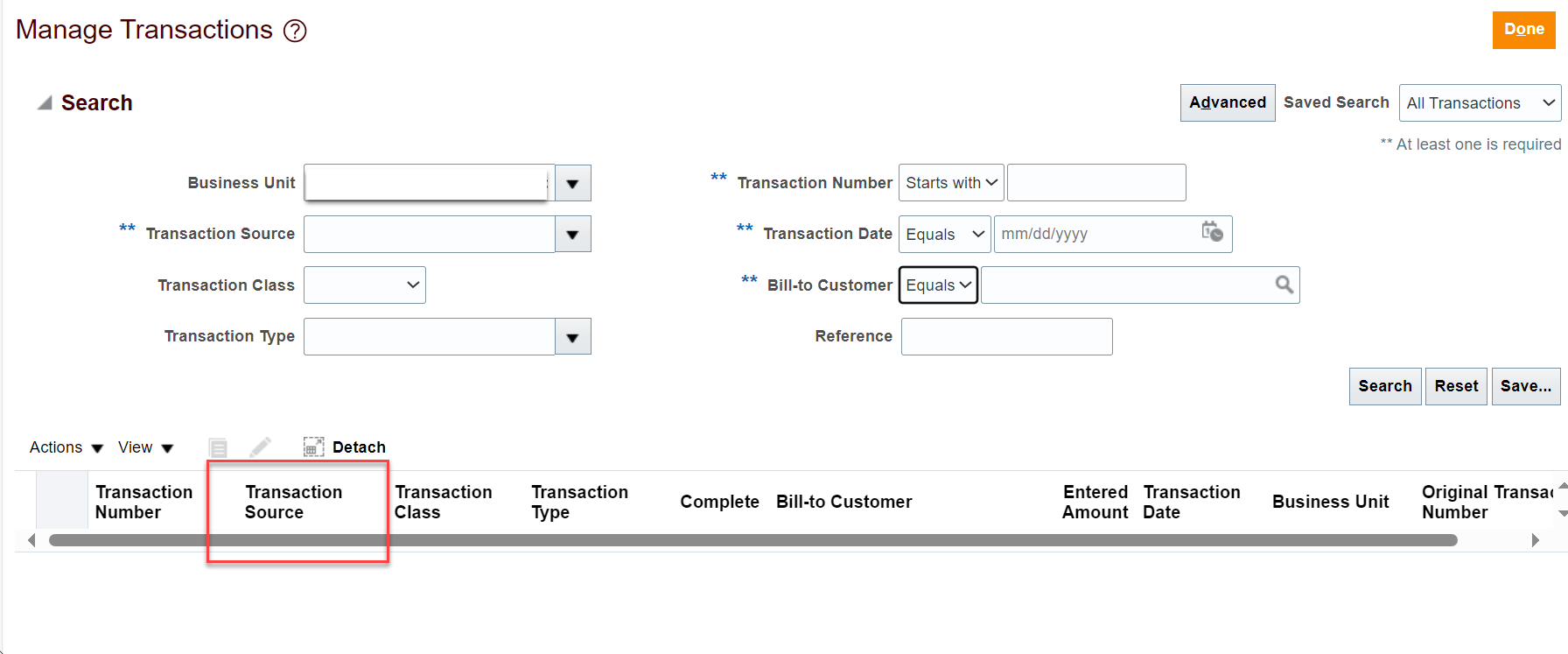
Task: Collapse the Search section
Action: 42,102
